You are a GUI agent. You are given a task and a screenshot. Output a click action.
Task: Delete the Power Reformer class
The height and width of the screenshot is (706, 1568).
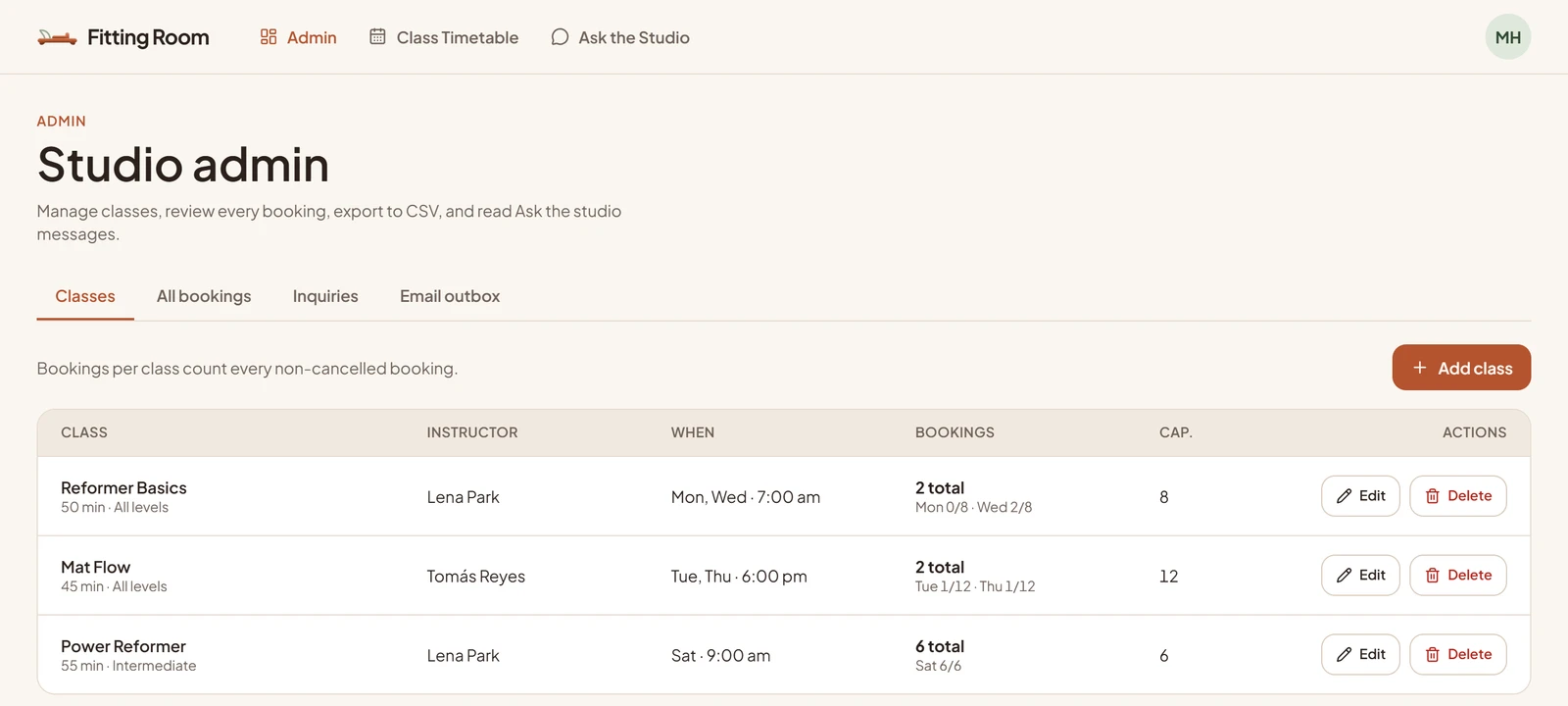[1458, 655]
